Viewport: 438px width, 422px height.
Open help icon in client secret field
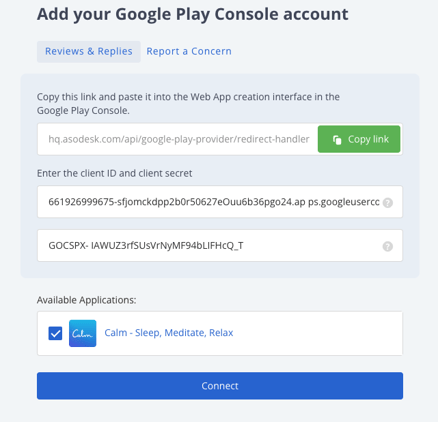click(387, 246)
